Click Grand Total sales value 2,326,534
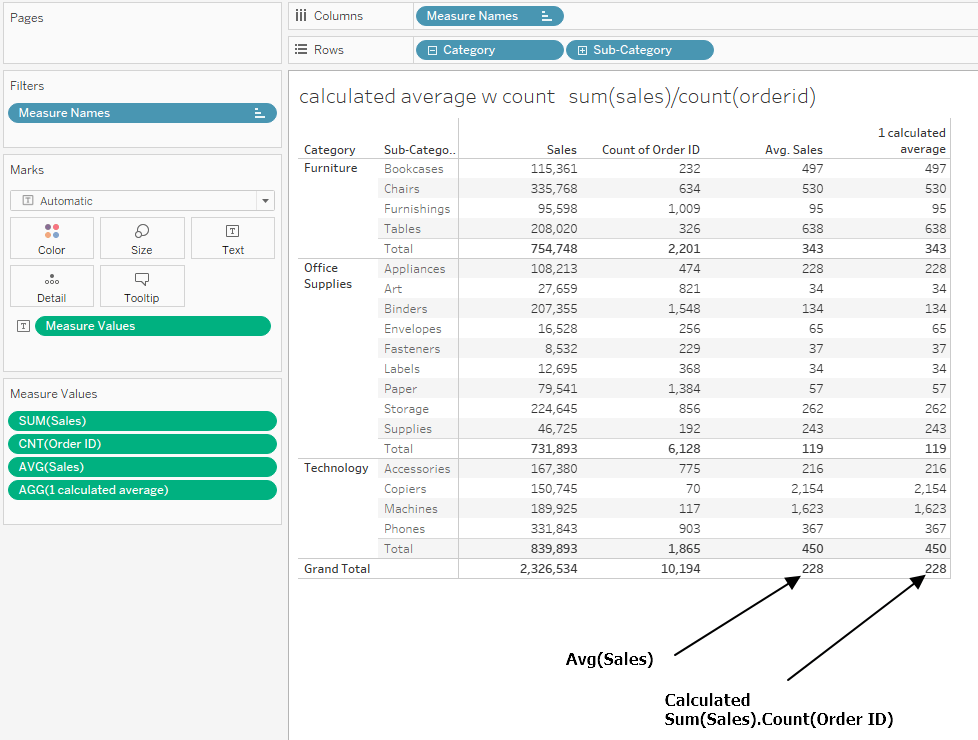This screenshot has width=978, height=740. point(548,568)
